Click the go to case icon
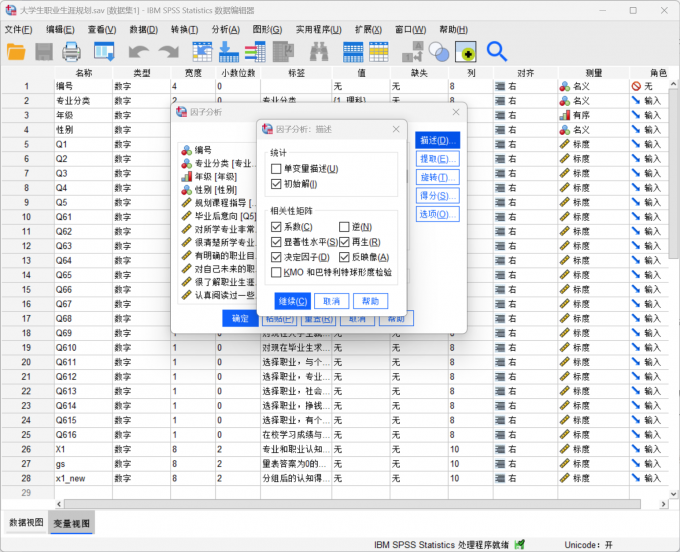This screenshot has height=552, width=680. pyautogui.click(x=202, y=52)
